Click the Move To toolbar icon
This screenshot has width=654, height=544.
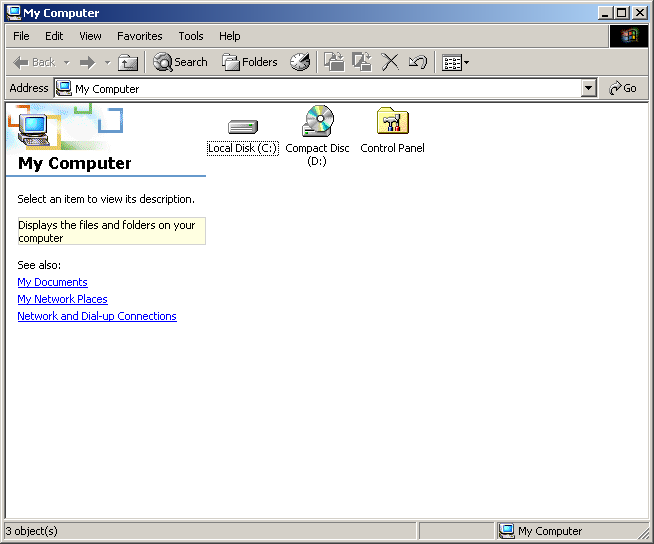tap(334, 62)
